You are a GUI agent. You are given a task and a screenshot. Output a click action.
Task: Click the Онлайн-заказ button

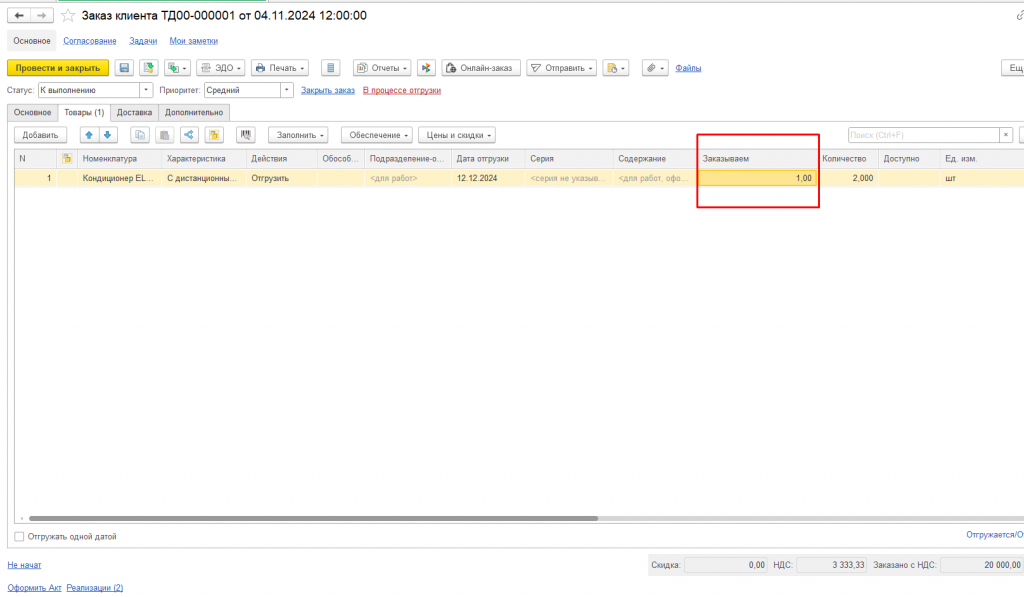[481, 68]
